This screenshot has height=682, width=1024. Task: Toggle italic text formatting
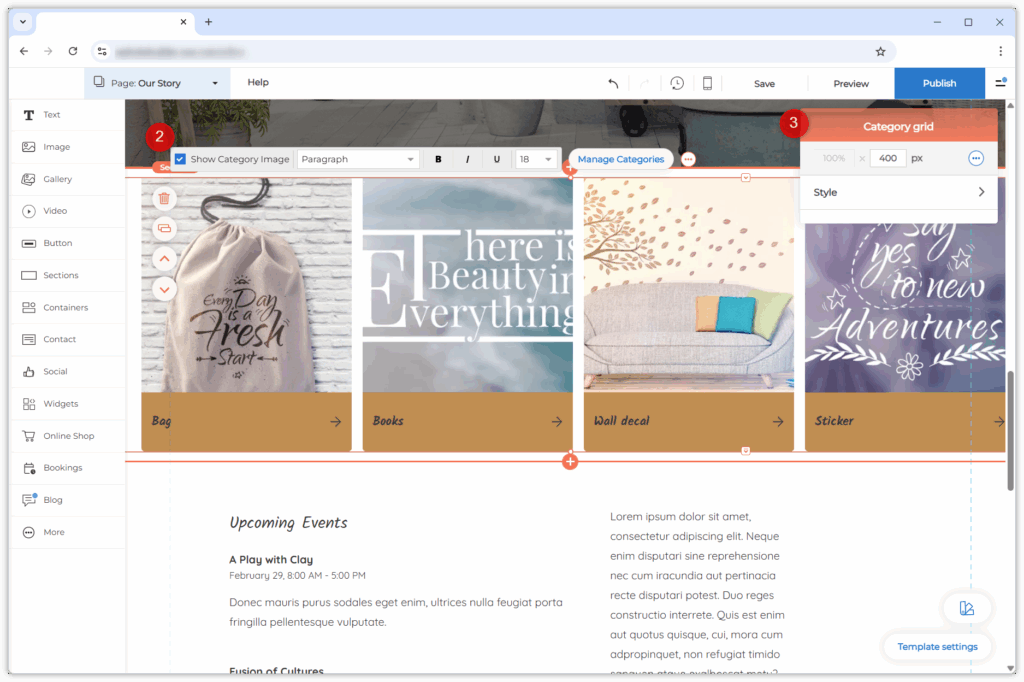(467, 159)
